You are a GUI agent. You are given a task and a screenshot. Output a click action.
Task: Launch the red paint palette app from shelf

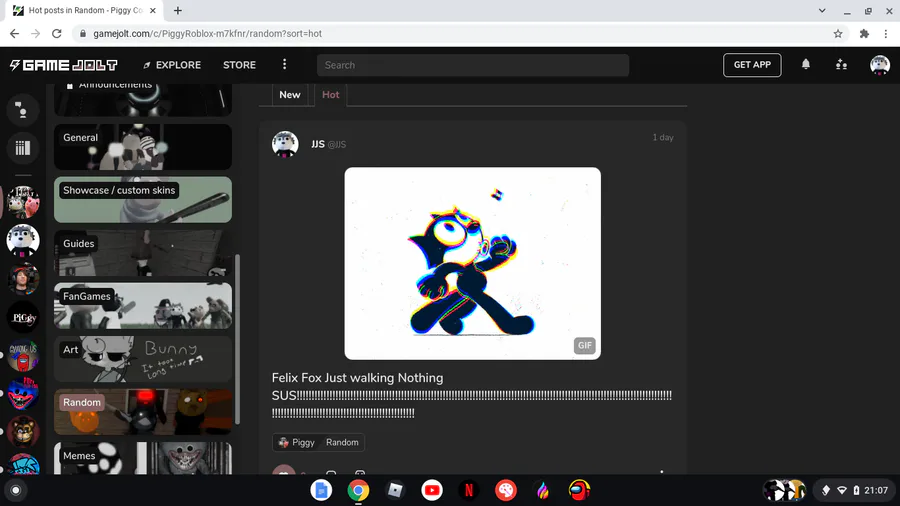(x=506, y=491)
